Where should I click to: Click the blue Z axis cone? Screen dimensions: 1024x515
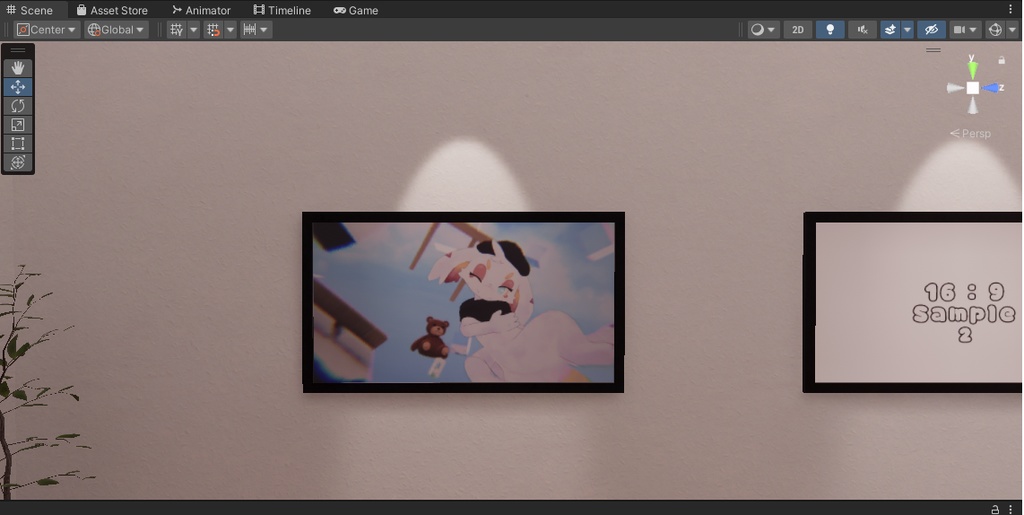tap(992, 87)
